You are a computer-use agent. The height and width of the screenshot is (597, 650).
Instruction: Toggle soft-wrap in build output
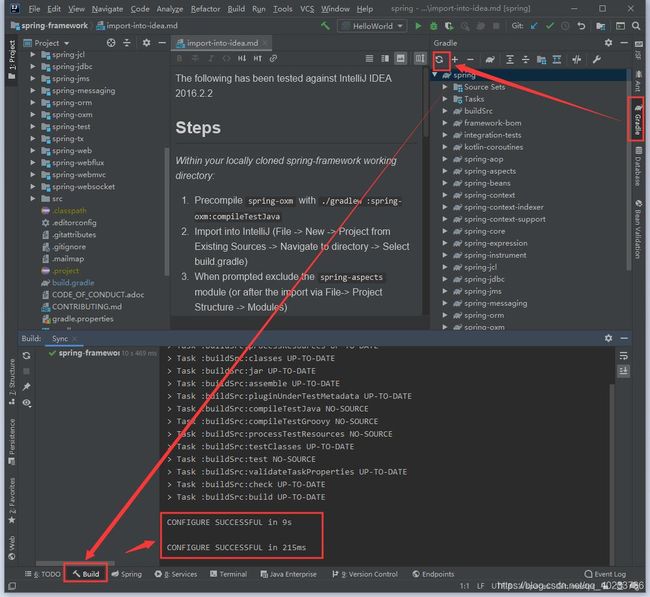(x=623, y=356)
